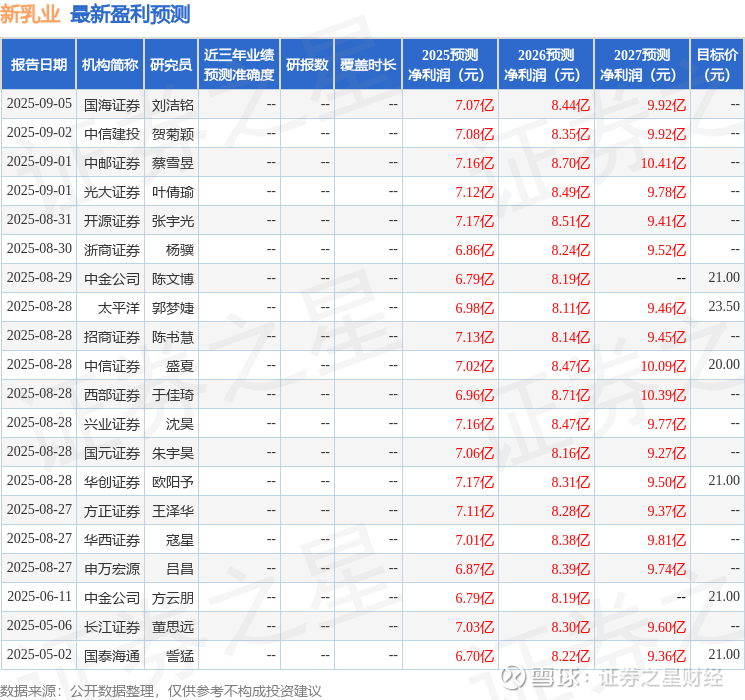Select the 西部证券 institution cell
The width and height of the screenshot is (745, 700).
point(112,395)
